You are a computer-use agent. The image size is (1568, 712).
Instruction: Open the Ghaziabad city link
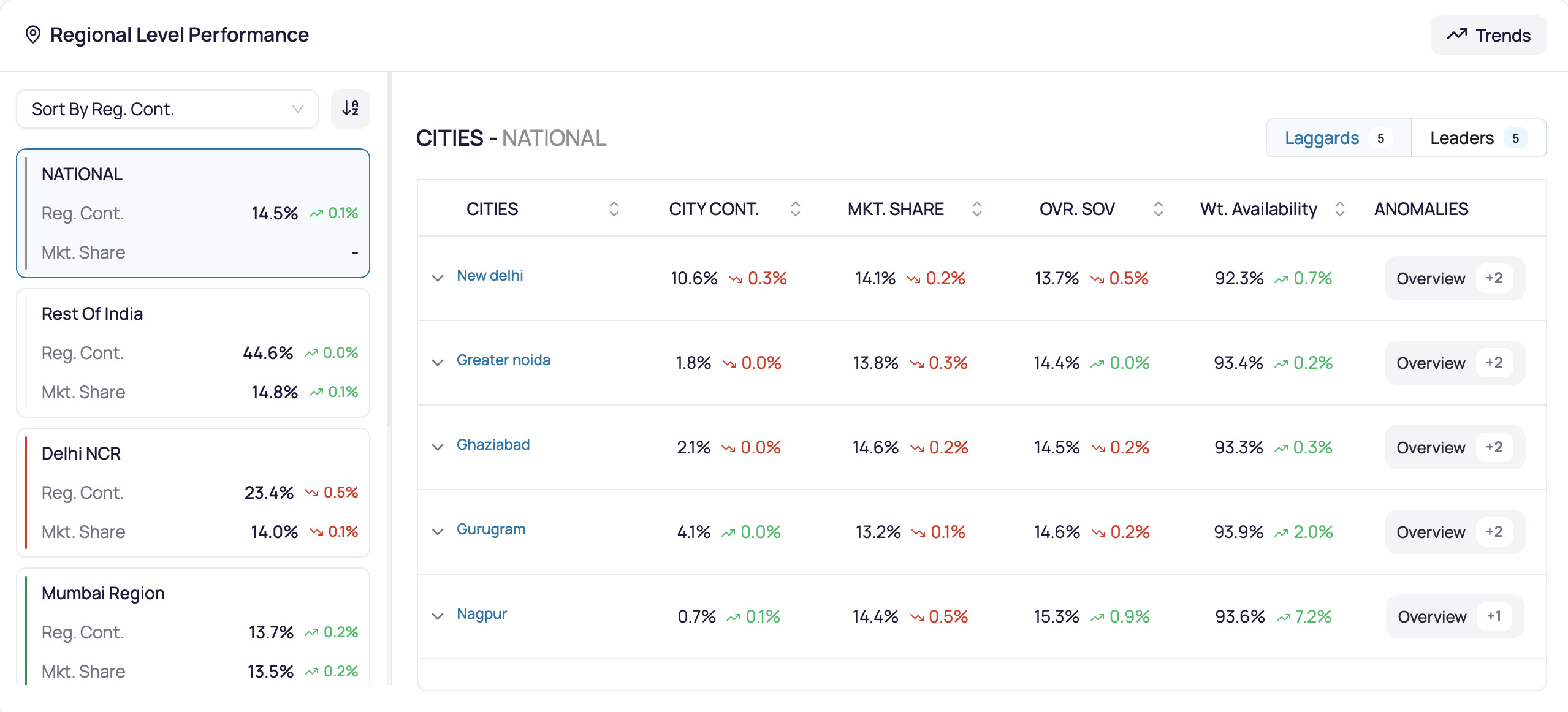pyautogui.click(x=493, y=444)
